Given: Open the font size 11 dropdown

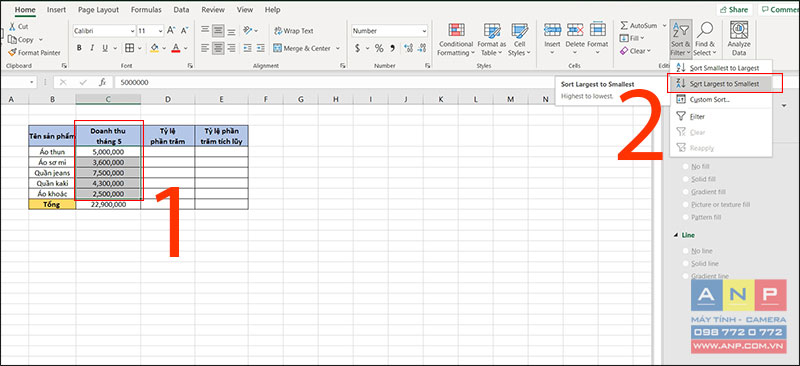Looking at the screenshot, I should click(x=160, y=31).
